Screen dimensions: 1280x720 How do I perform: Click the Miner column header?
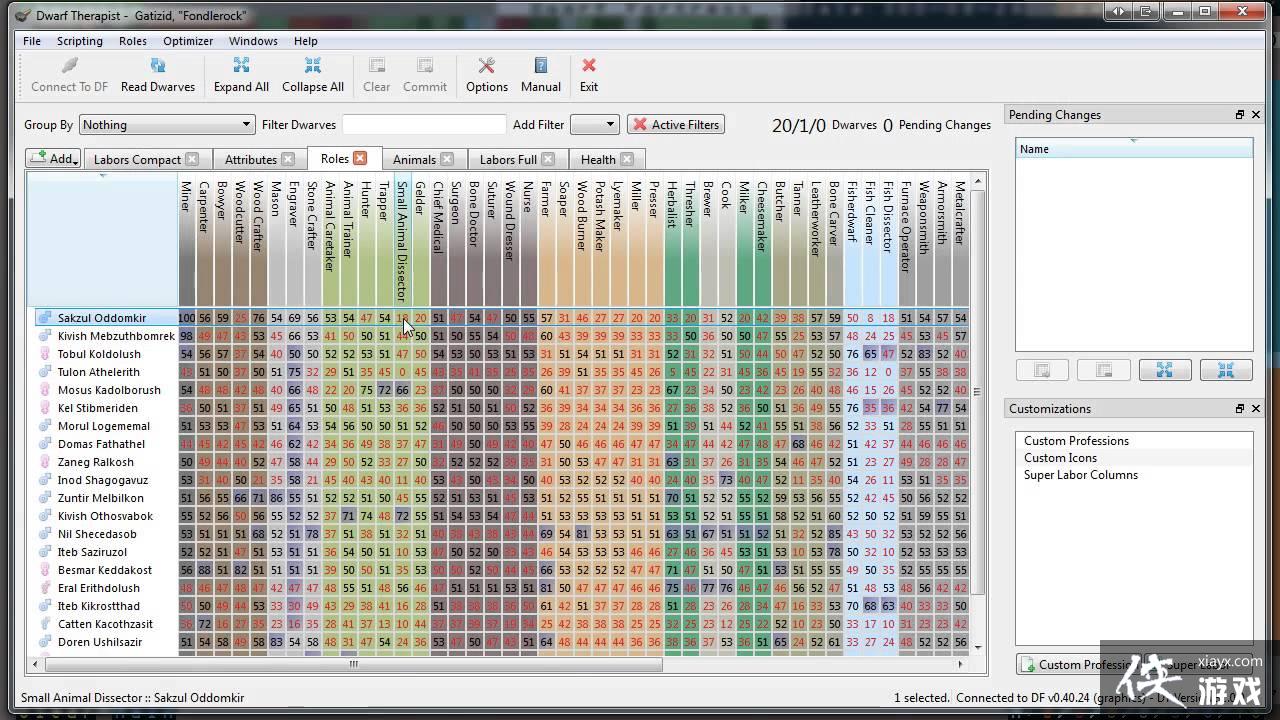(187, 242)
